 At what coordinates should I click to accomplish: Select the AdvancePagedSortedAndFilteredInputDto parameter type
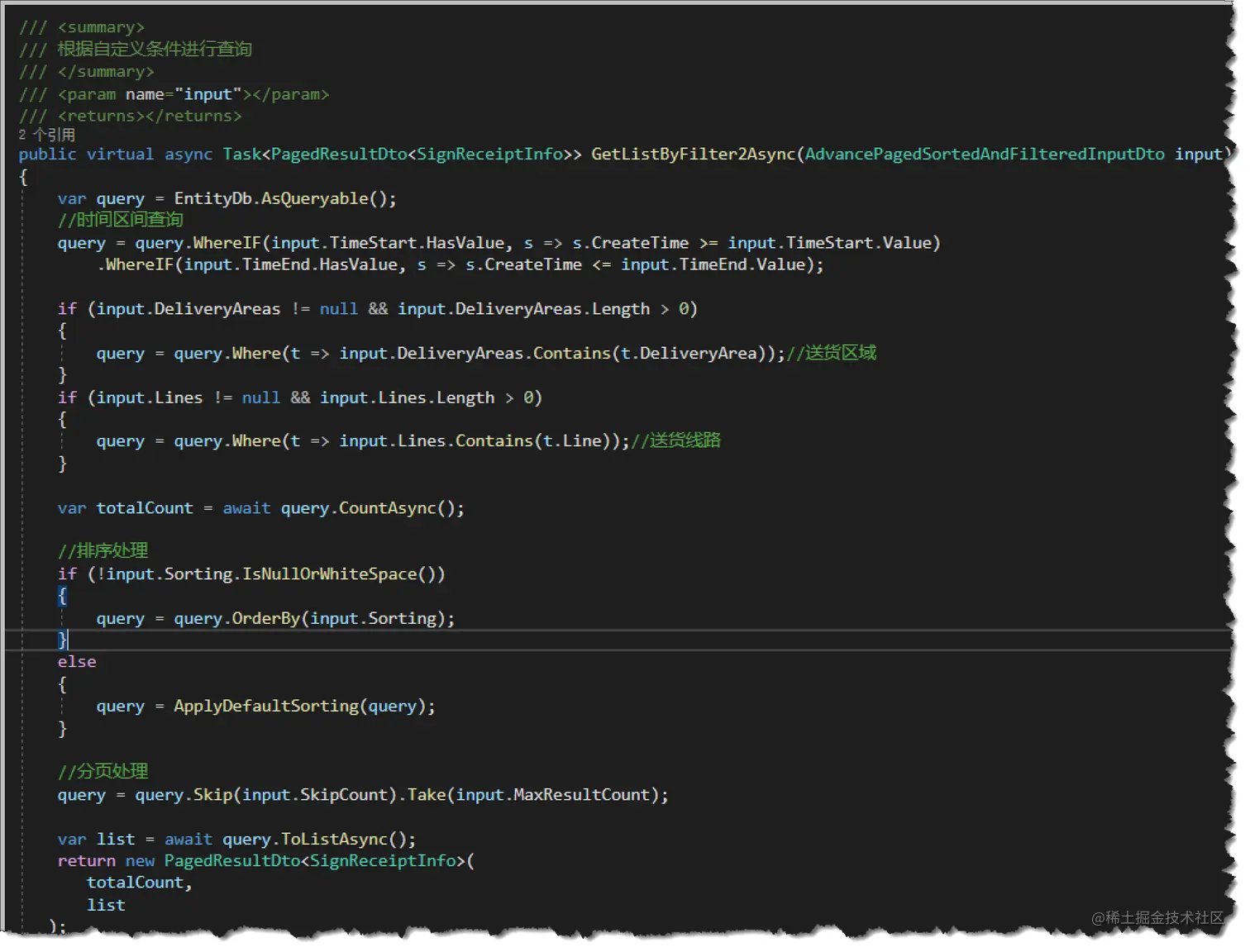[985, 155]
